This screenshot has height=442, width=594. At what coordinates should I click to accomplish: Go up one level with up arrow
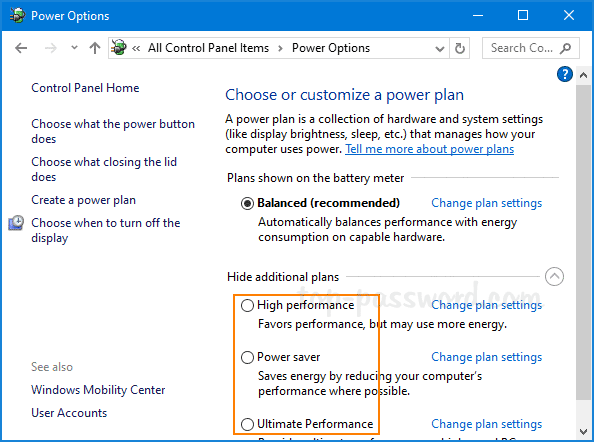95,48
